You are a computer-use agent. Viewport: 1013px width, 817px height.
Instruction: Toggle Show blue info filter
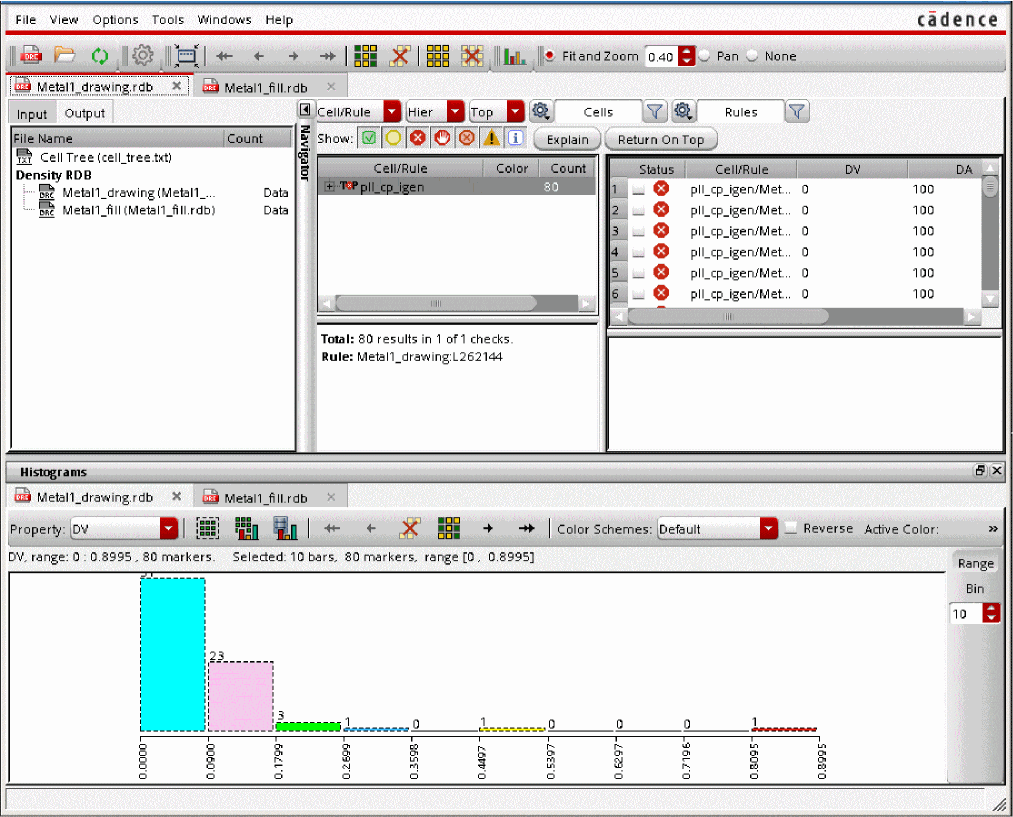coord(515,138)
